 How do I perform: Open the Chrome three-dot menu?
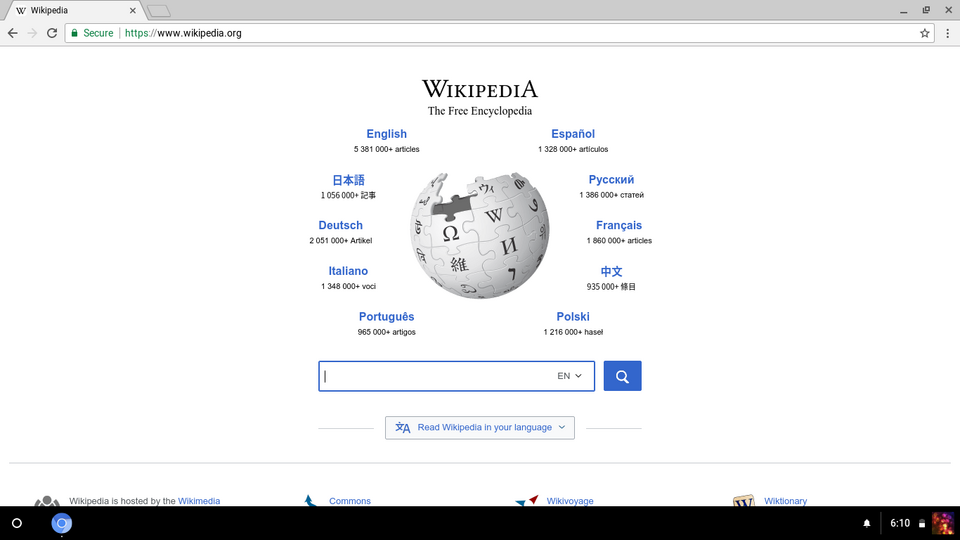(948, 33)
